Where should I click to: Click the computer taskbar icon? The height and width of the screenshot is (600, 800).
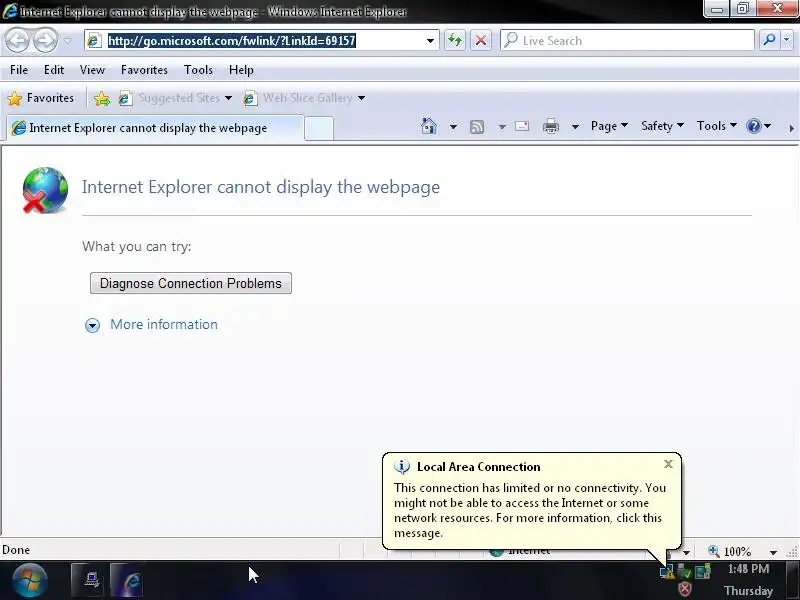[x=89, y=580]
